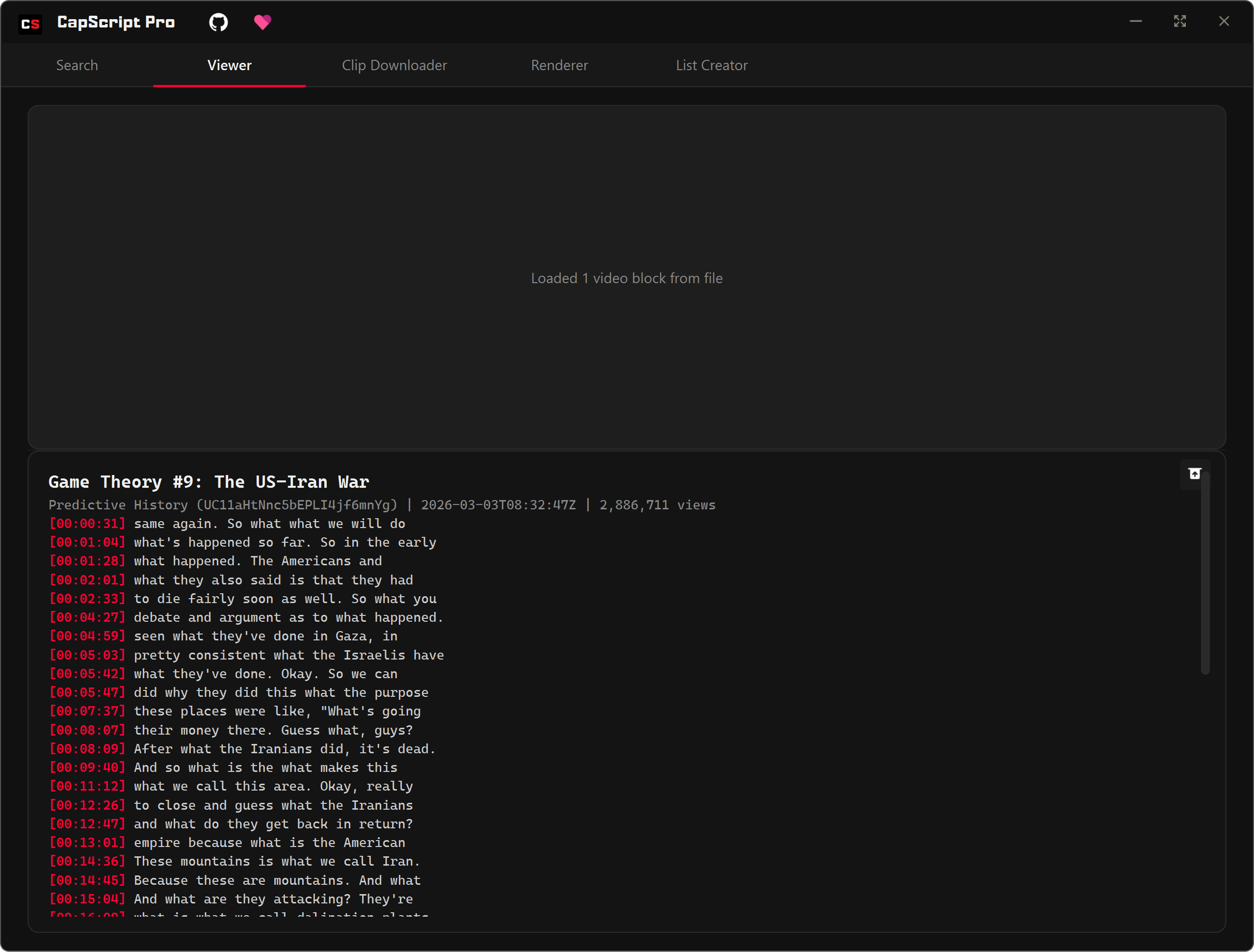Seek to 00:14:36 via its timestamp
Screen dimensions: 1254x952
(87, 861)
